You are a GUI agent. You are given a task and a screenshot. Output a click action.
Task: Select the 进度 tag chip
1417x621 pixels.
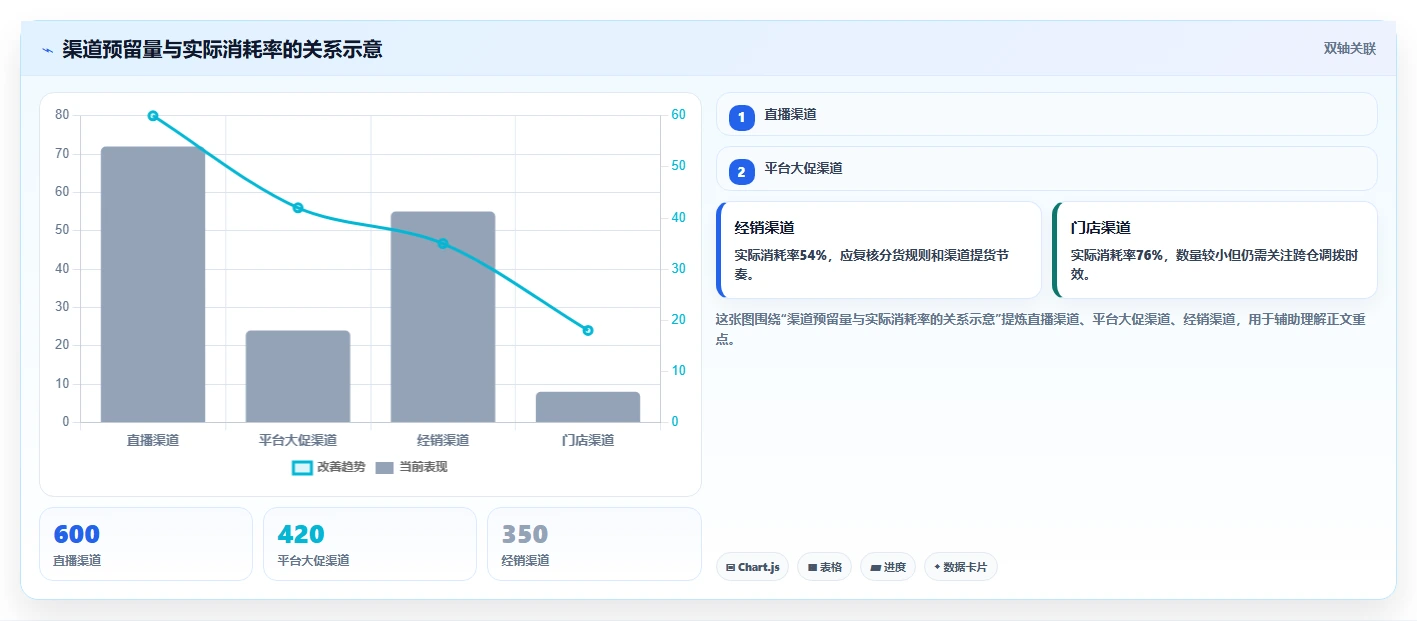pos(888,567)
